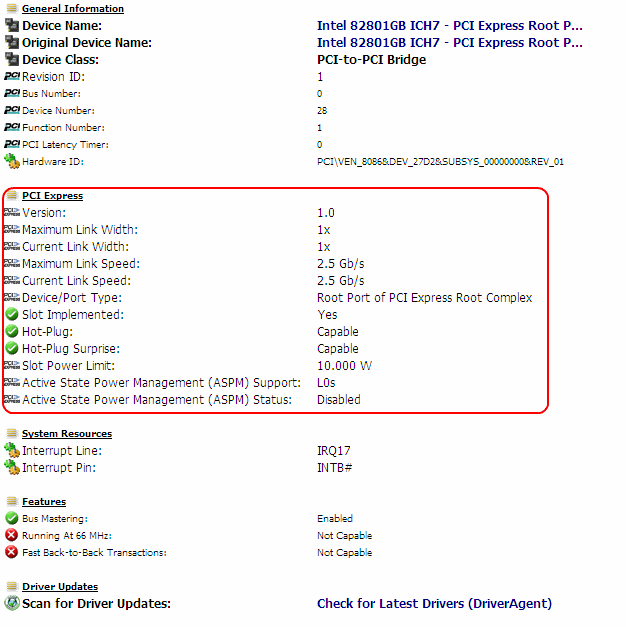Viewport: 626px width, 627px height.
Task: Click the Interrupt Pin icon
Action: tap(12, 467)
